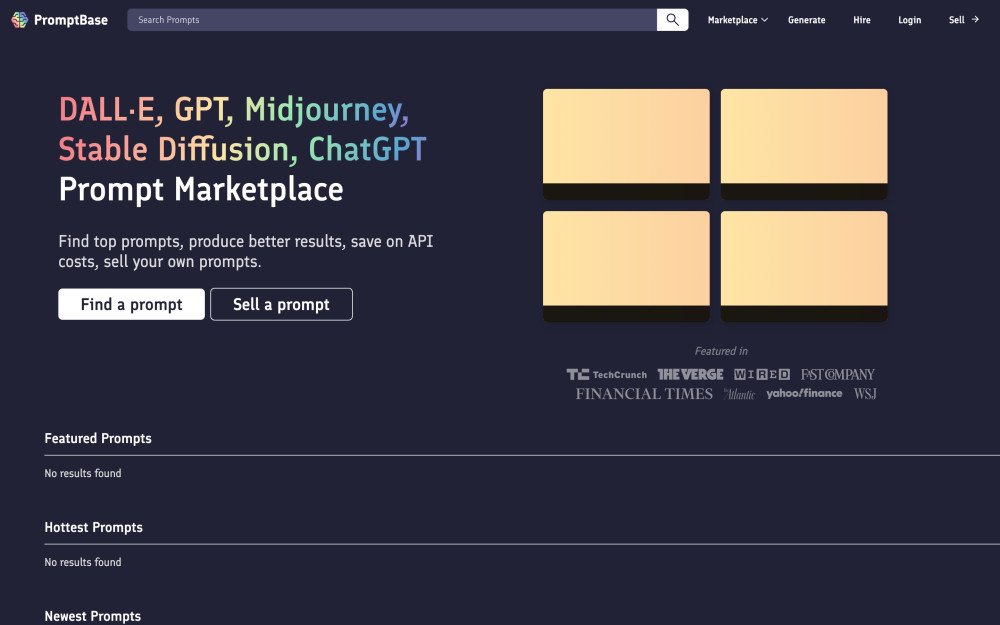Click the Find a prompt button

131,304
